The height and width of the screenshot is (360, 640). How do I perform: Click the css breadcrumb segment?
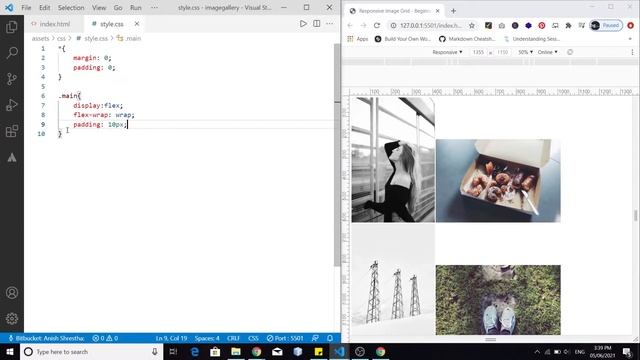point(61,38)
